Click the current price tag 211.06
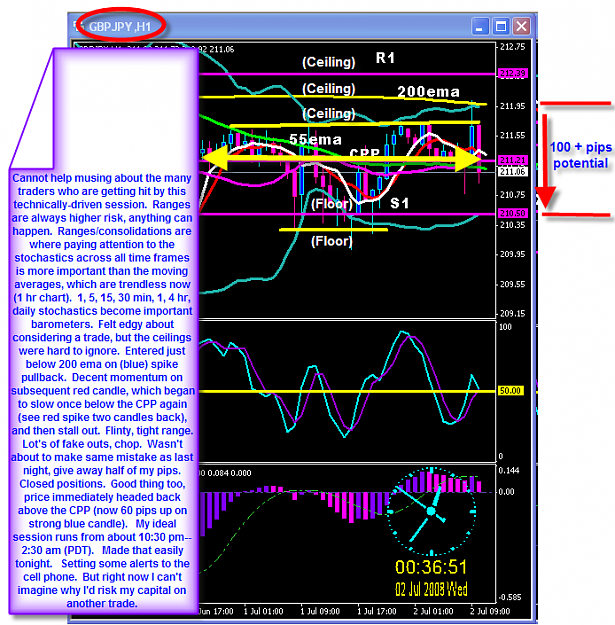 pyautogui.click(x=513, y=171)
